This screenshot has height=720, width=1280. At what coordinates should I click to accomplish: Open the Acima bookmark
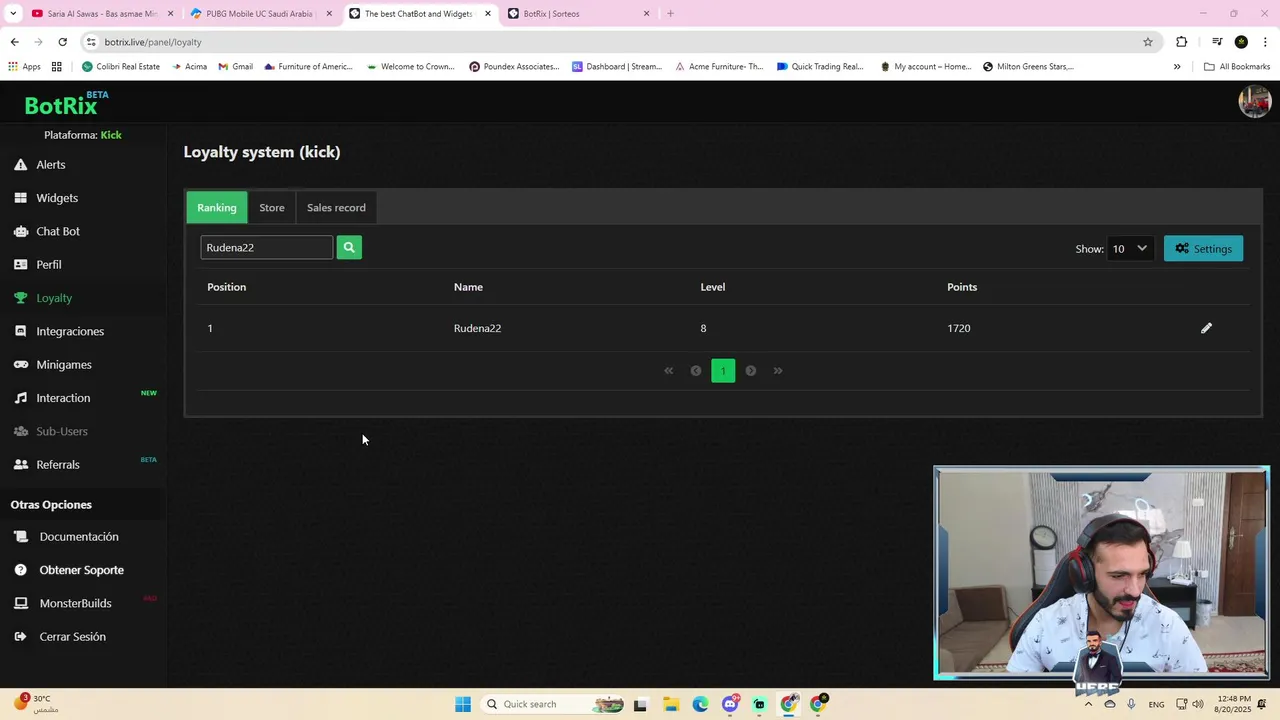190,67
